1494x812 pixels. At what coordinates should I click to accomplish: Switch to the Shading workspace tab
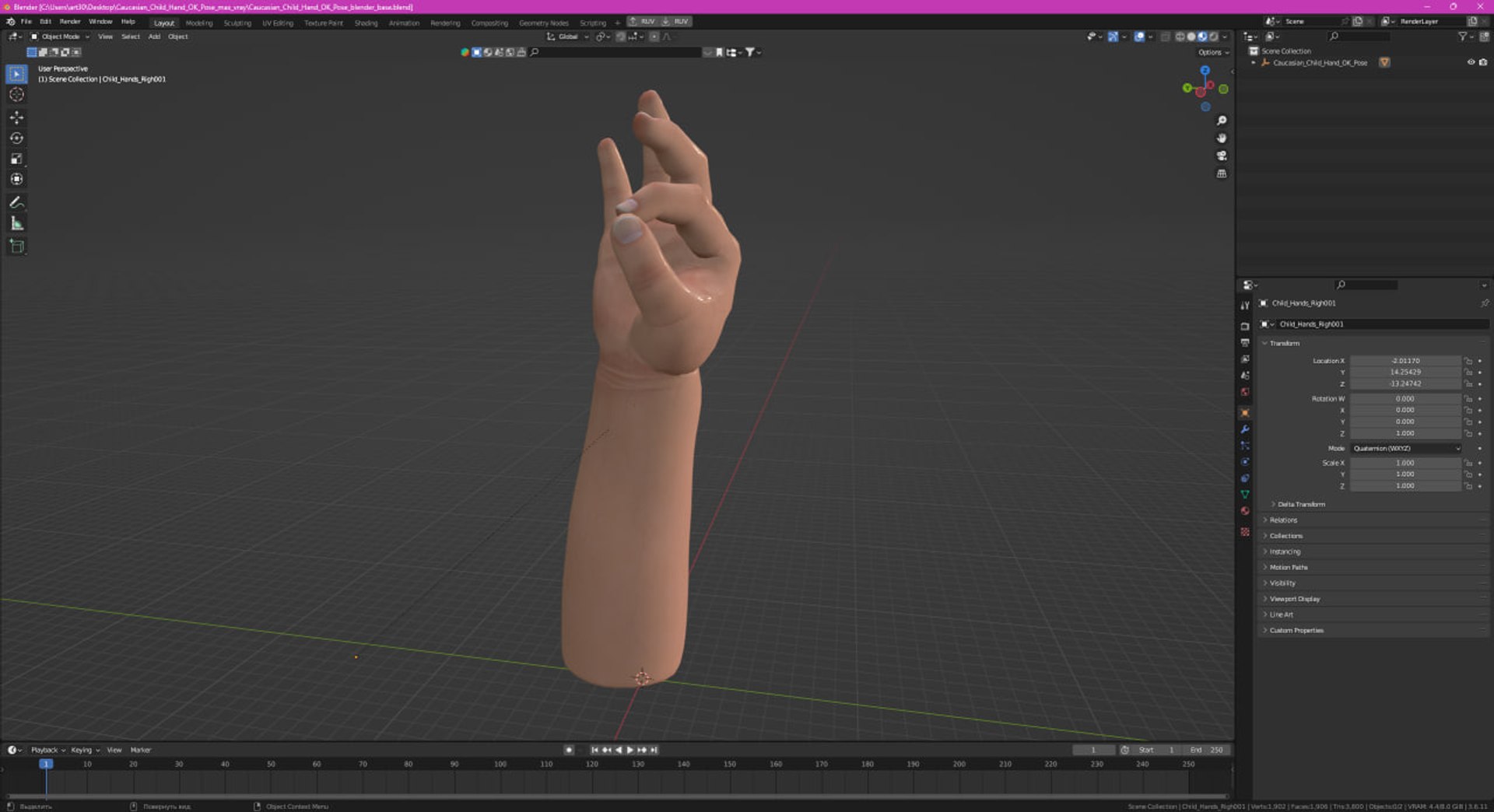(x=366, y=23)
